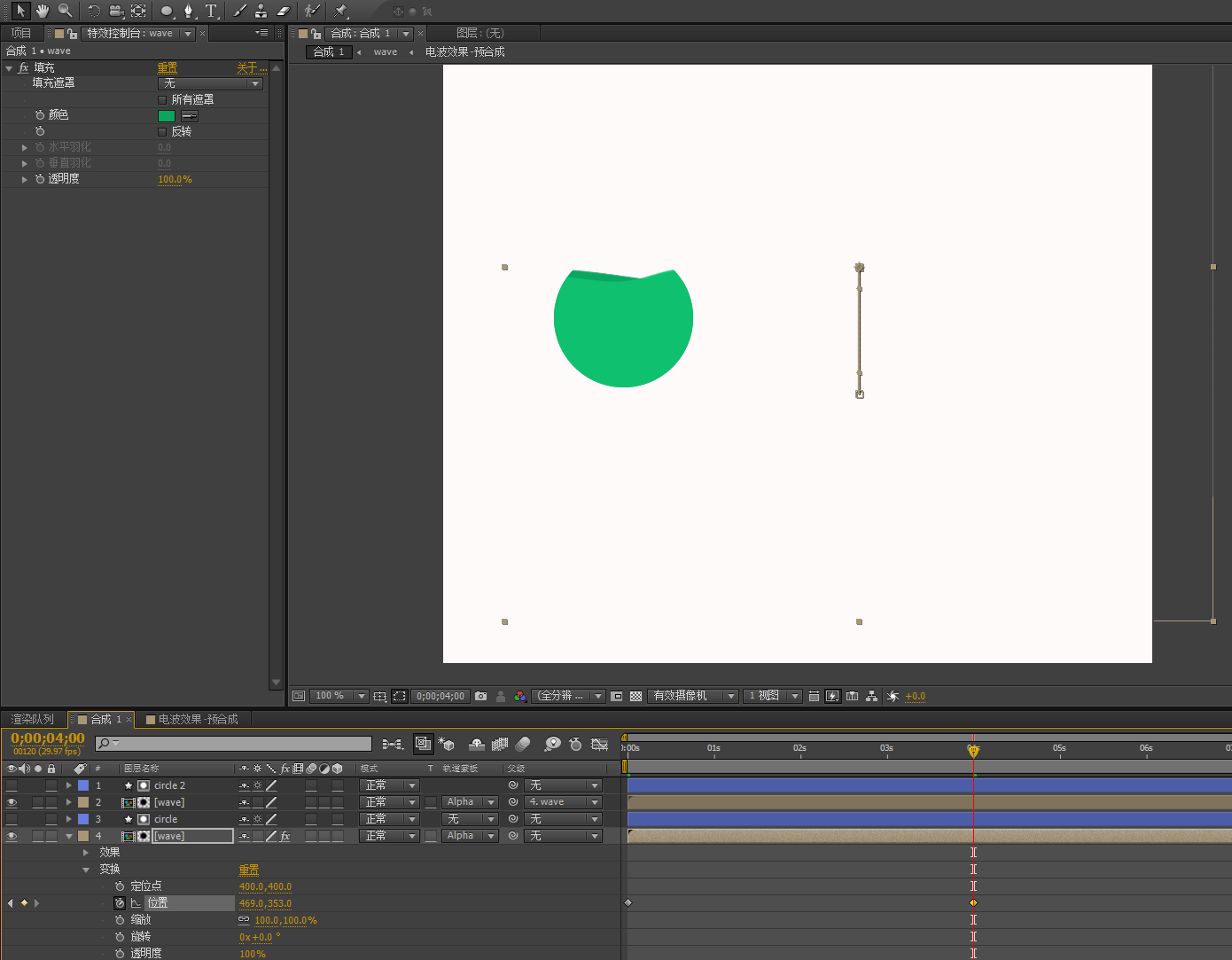Open the grid and guide options icon
Image resolution: width=1232 pixels, height=960 pixels.
pos(379,697)
